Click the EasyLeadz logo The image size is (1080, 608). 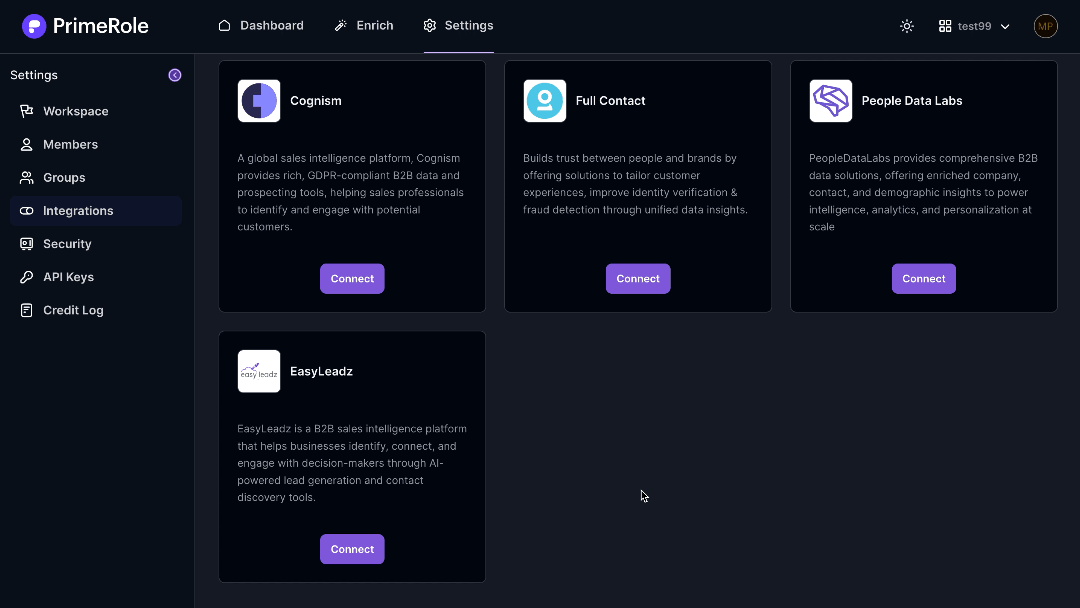pyautogui.click(x=259, y=371)
